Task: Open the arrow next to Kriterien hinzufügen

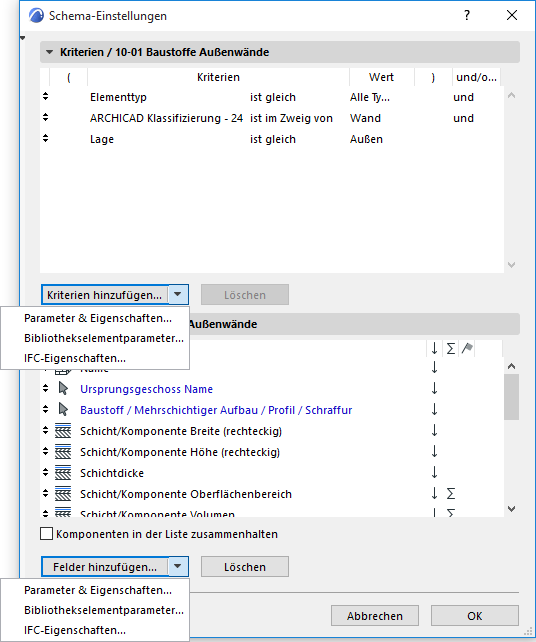Action: (178, 294)
